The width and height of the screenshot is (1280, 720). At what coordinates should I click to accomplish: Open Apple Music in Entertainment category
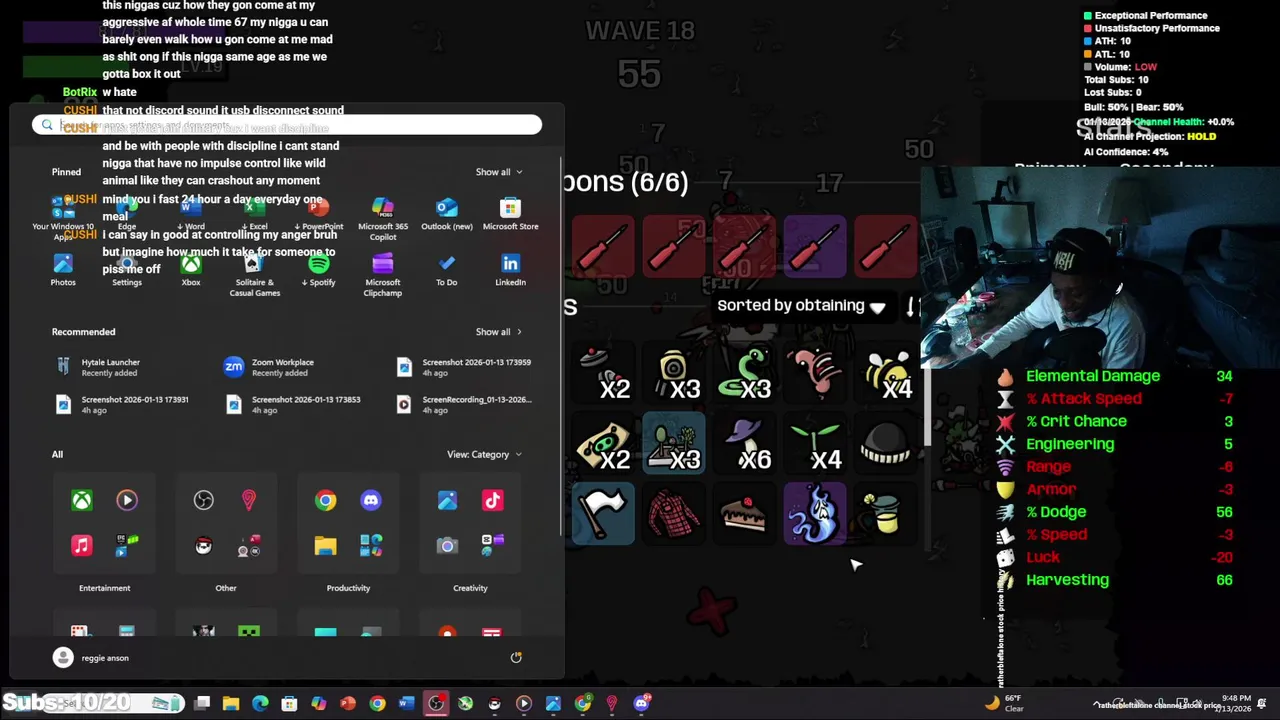point(82,546)
